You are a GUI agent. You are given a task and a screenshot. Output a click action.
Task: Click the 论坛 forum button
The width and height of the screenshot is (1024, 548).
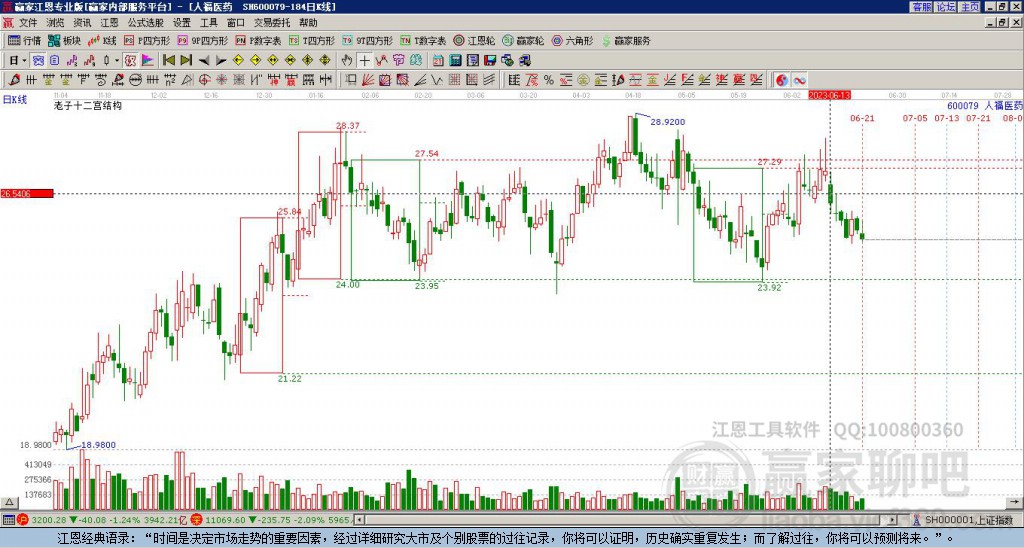[945, 7]
